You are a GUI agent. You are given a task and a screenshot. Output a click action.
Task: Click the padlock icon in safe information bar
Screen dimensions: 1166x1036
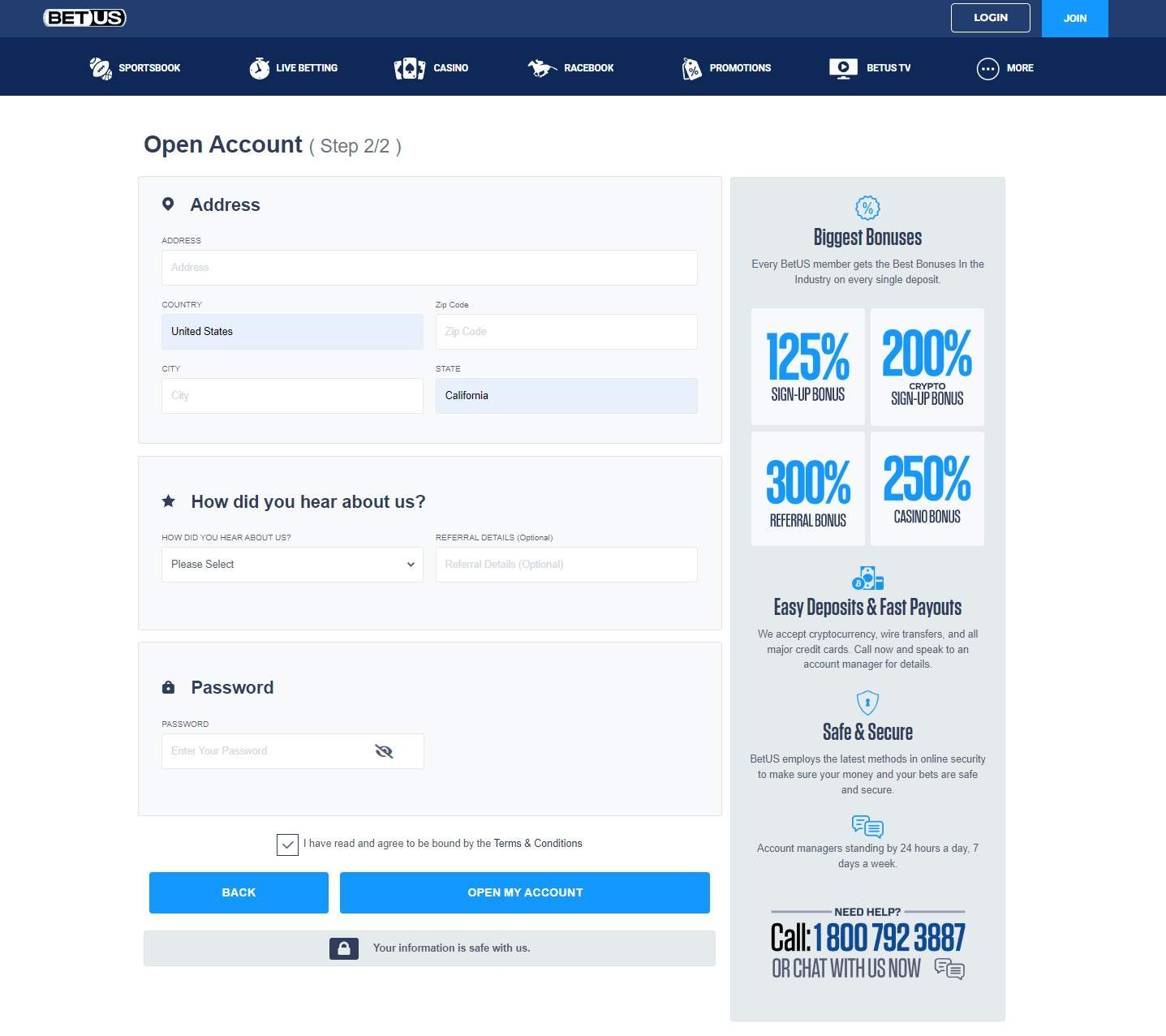(344, 948)
